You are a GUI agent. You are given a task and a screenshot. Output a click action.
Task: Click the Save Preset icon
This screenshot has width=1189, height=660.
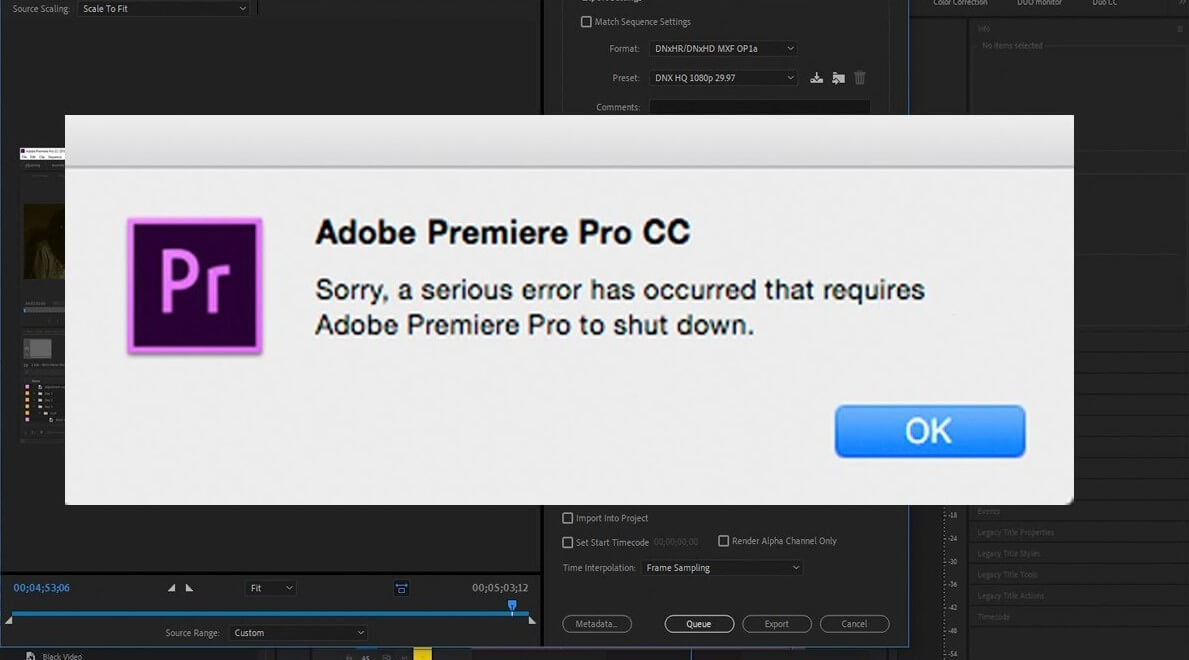[816, 77]
